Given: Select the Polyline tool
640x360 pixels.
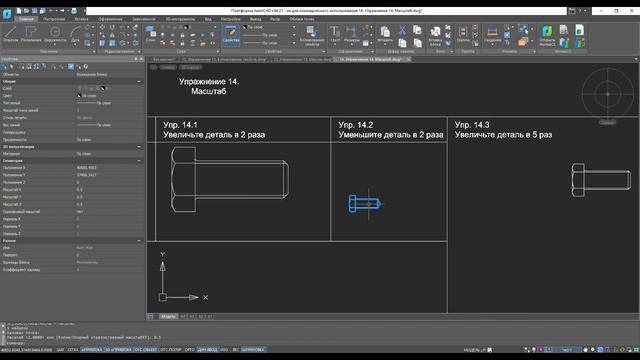Looking at the screenshot, I should pyautogui.click(x=31, y=34).
